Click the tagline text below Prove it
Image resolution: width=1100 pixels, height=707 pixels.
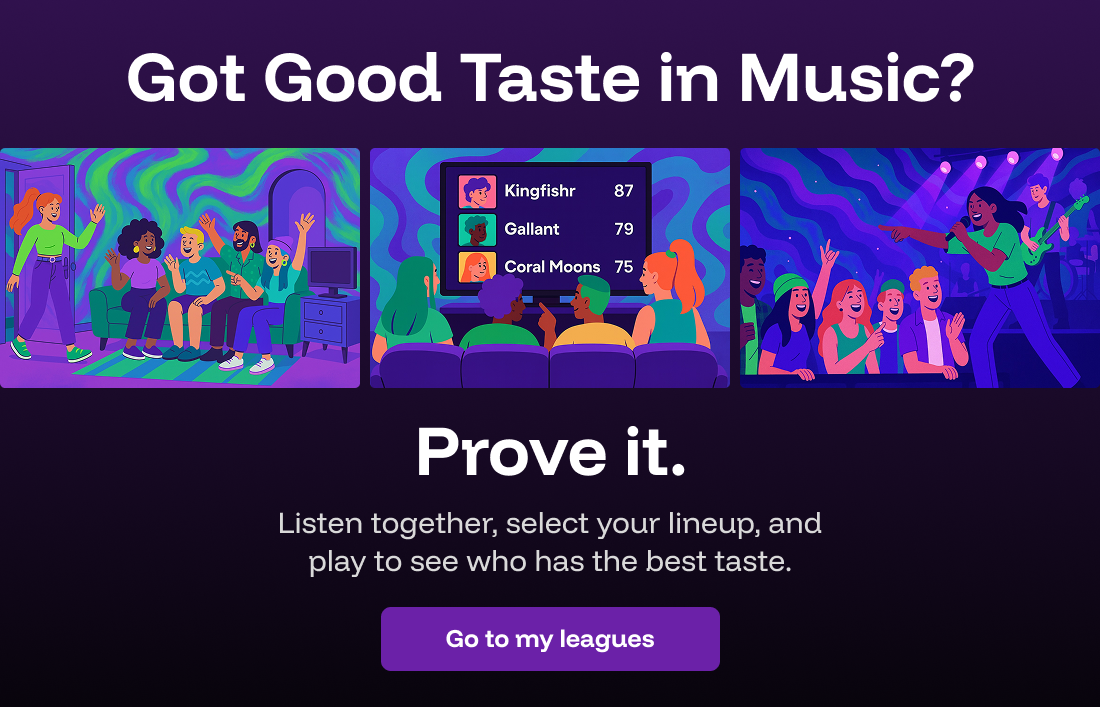pyautogui.click(x=550, y=542)
